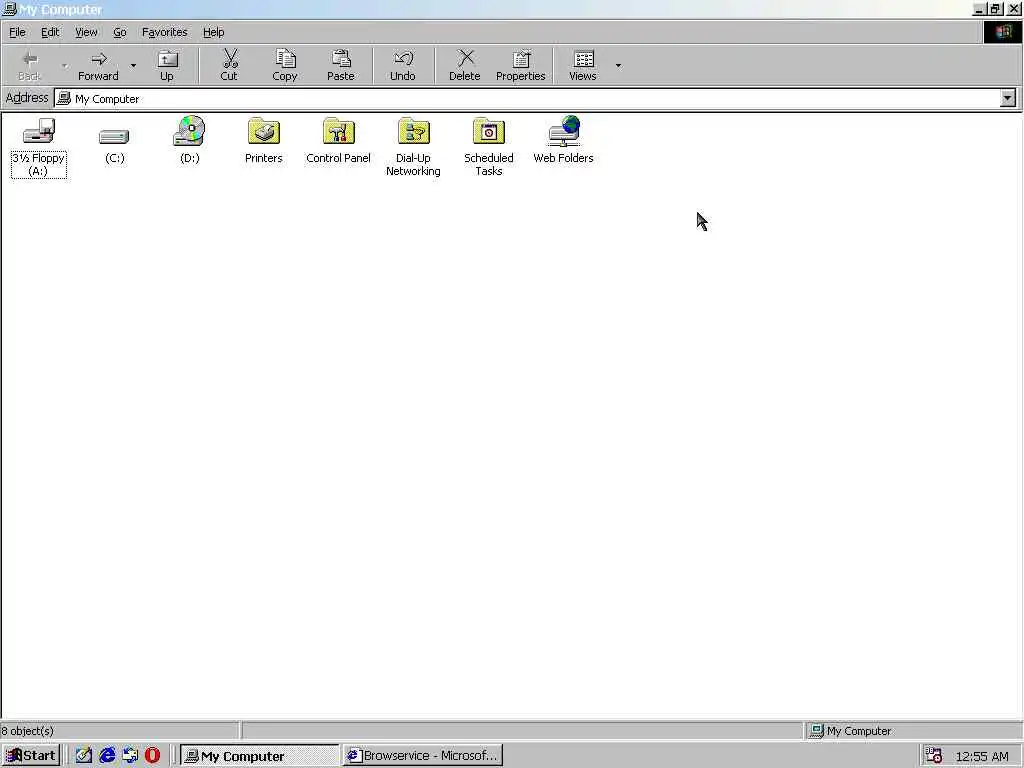Screen dimensions: 1024x768
Task: Click the Paste toolbar button
Action: coord(341,65)
